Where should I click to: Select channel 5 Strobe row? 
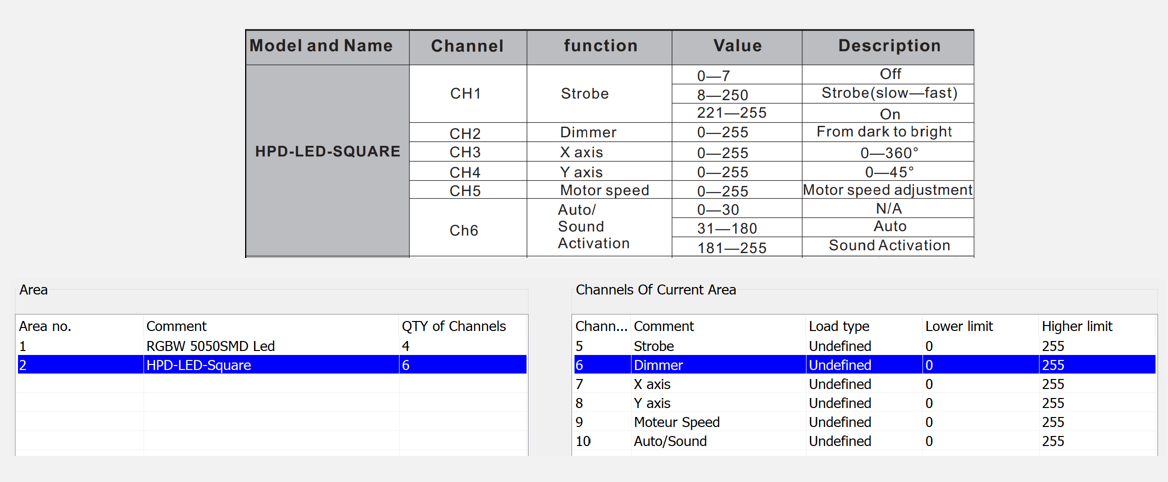(x=864, y=346)
